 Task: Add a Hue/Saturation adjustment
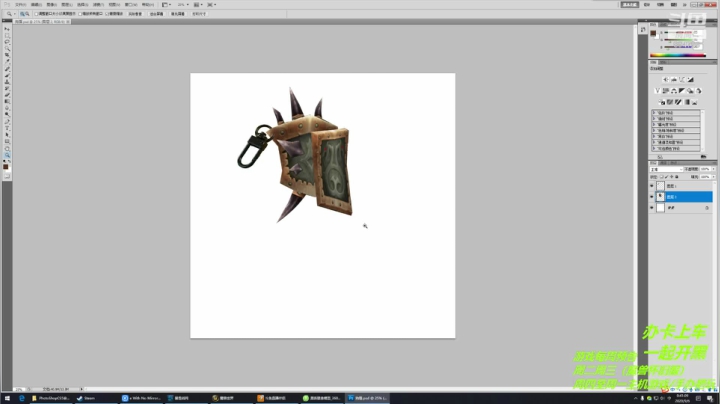click(x=666, y=90)
